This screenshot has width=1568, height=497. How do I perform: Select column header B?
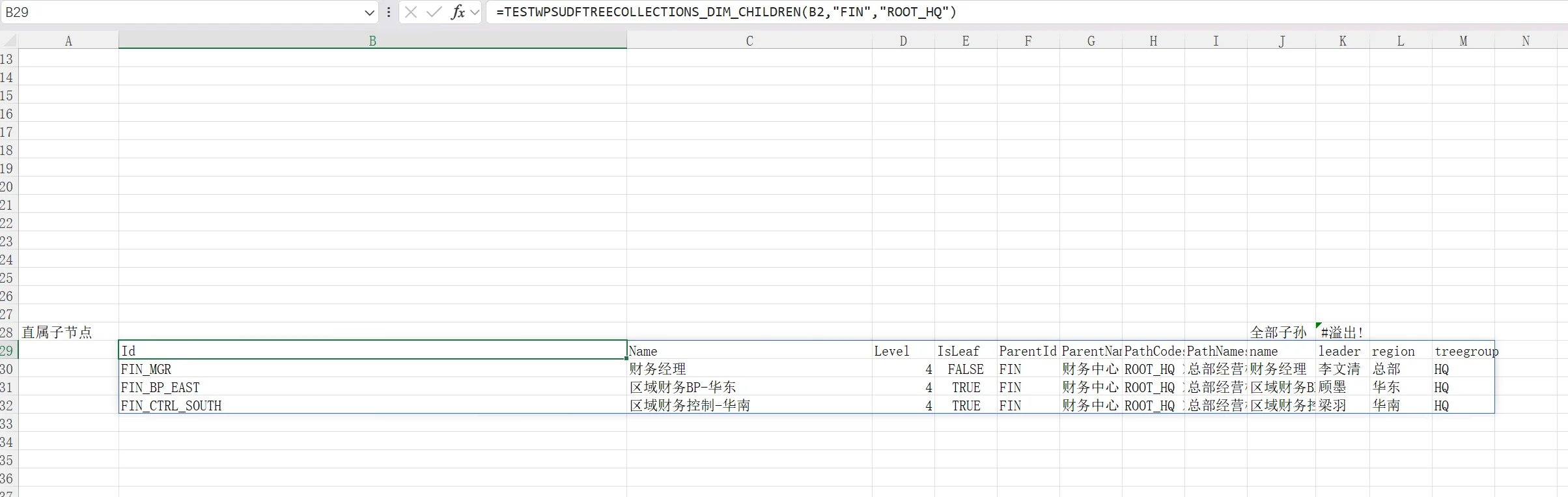(372, 40)
